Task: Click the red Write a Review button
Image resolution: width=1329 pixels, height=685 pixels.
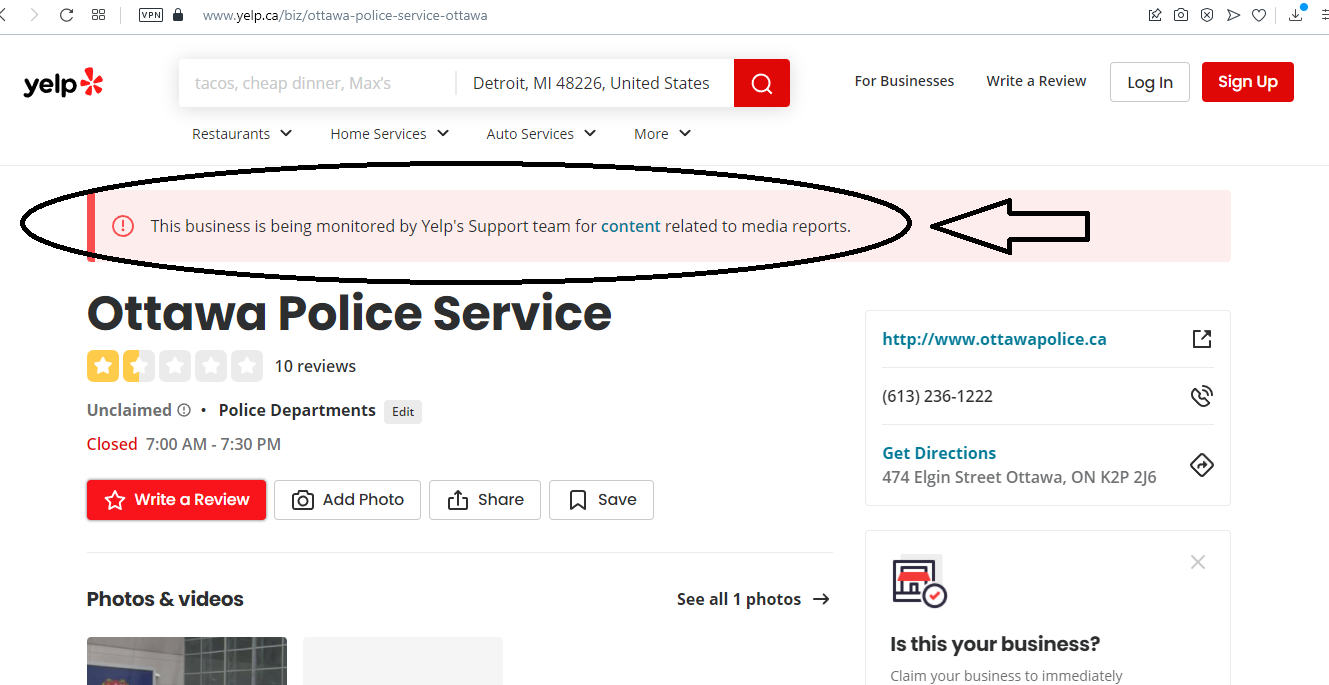Action: pyautogui.click(x=177, y=500)
